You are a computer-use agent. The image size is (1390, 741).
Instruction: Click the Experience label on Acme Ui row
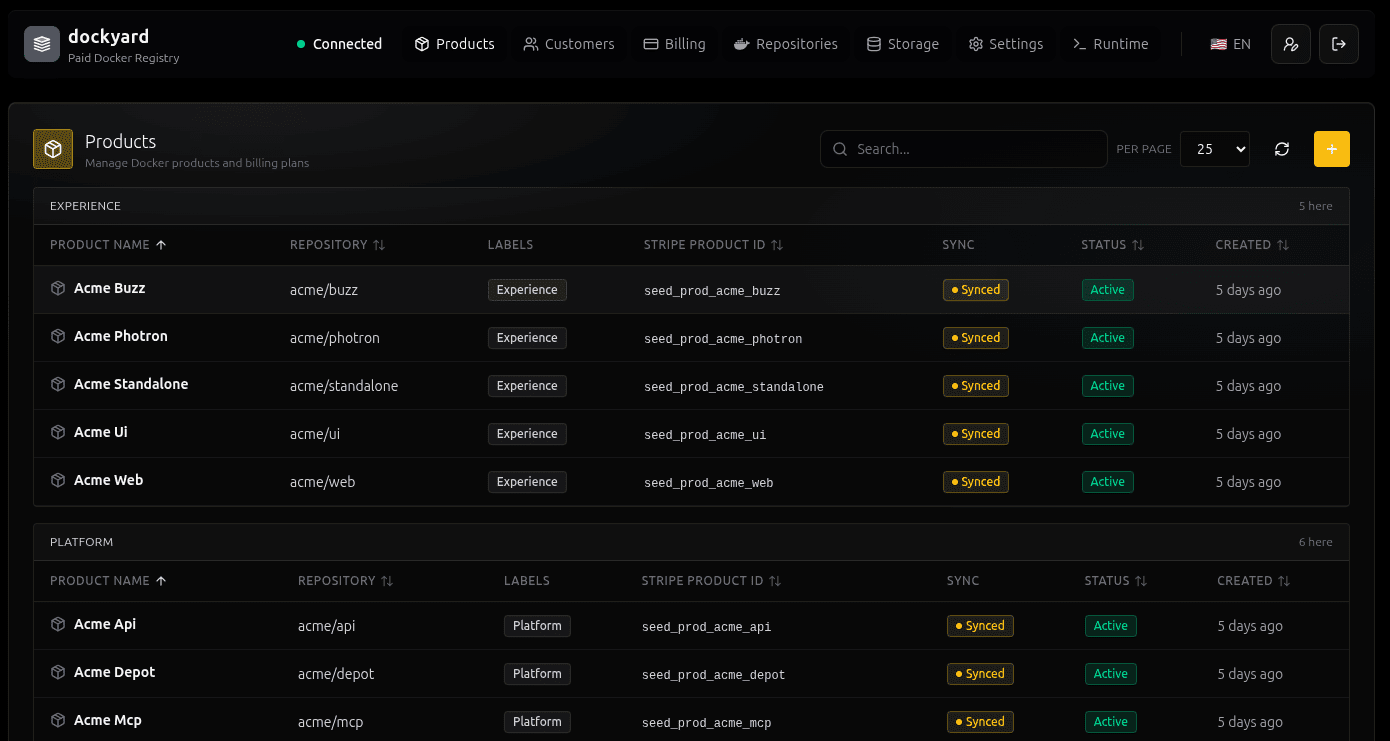tap(527, 434)
